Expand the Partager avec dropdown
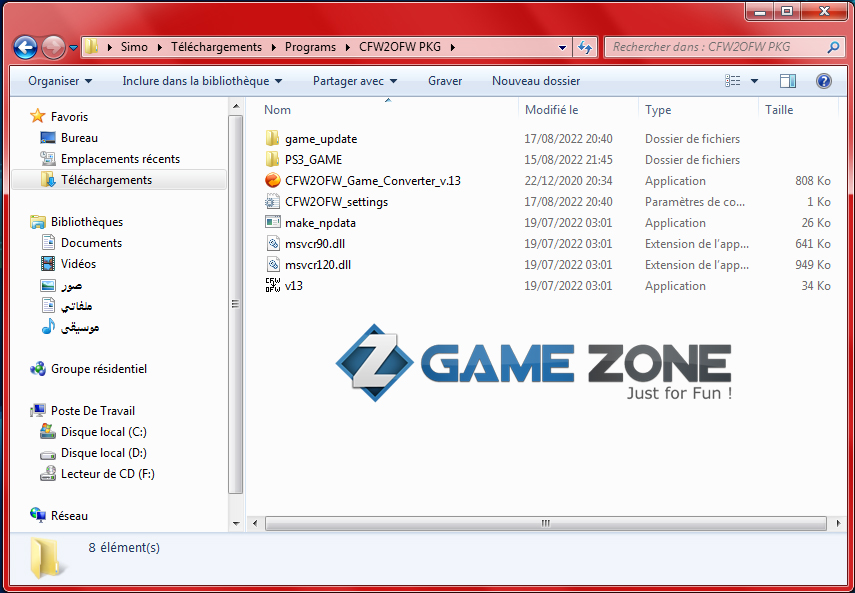This screenshot has height=593, width=855. [x=354, y=81]
